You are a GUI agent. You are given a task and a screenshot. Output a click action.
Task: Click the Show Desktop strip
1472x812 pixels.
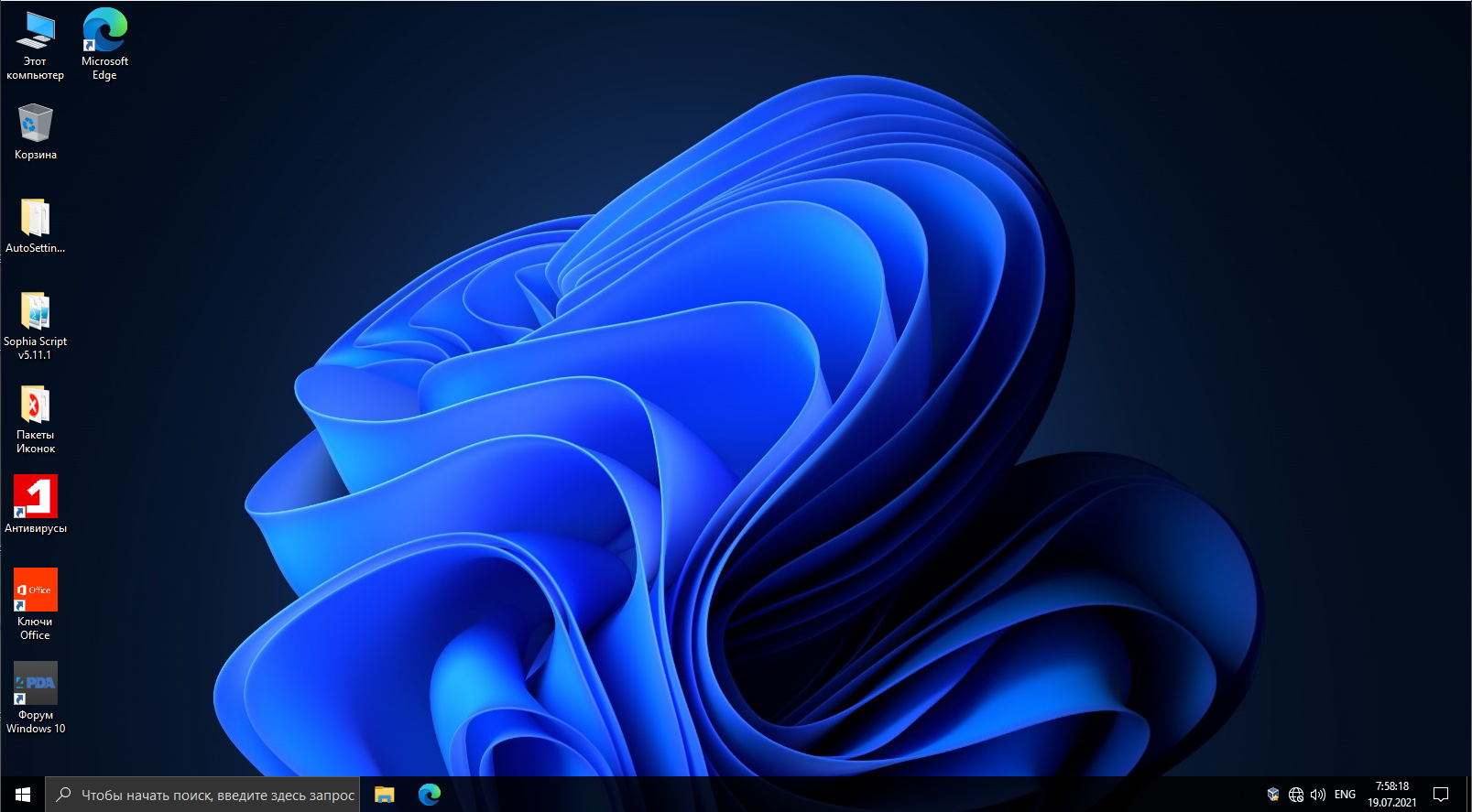pyautogui.click(x=1468, y=795)
